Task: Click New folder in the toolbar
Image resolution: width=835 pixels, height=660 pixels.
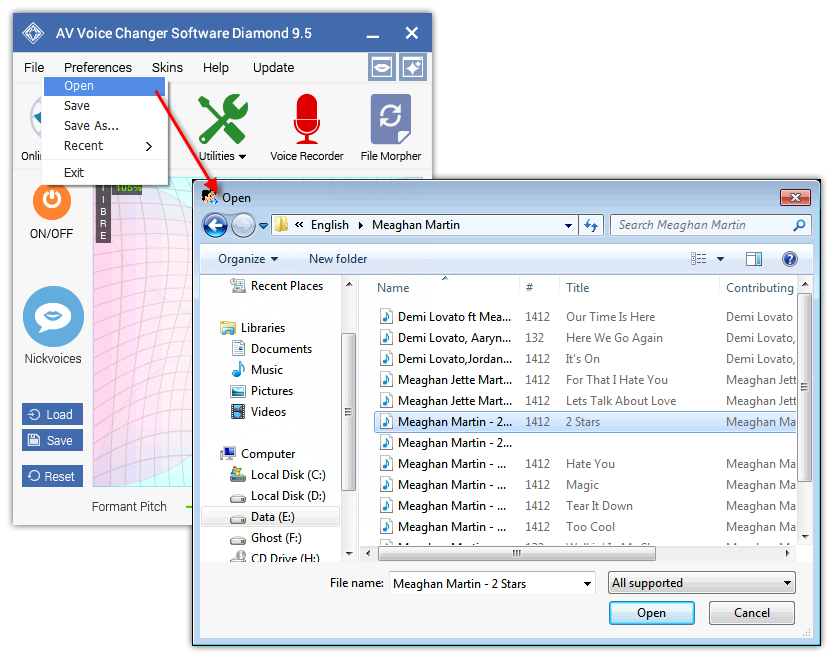Action: 338,259
